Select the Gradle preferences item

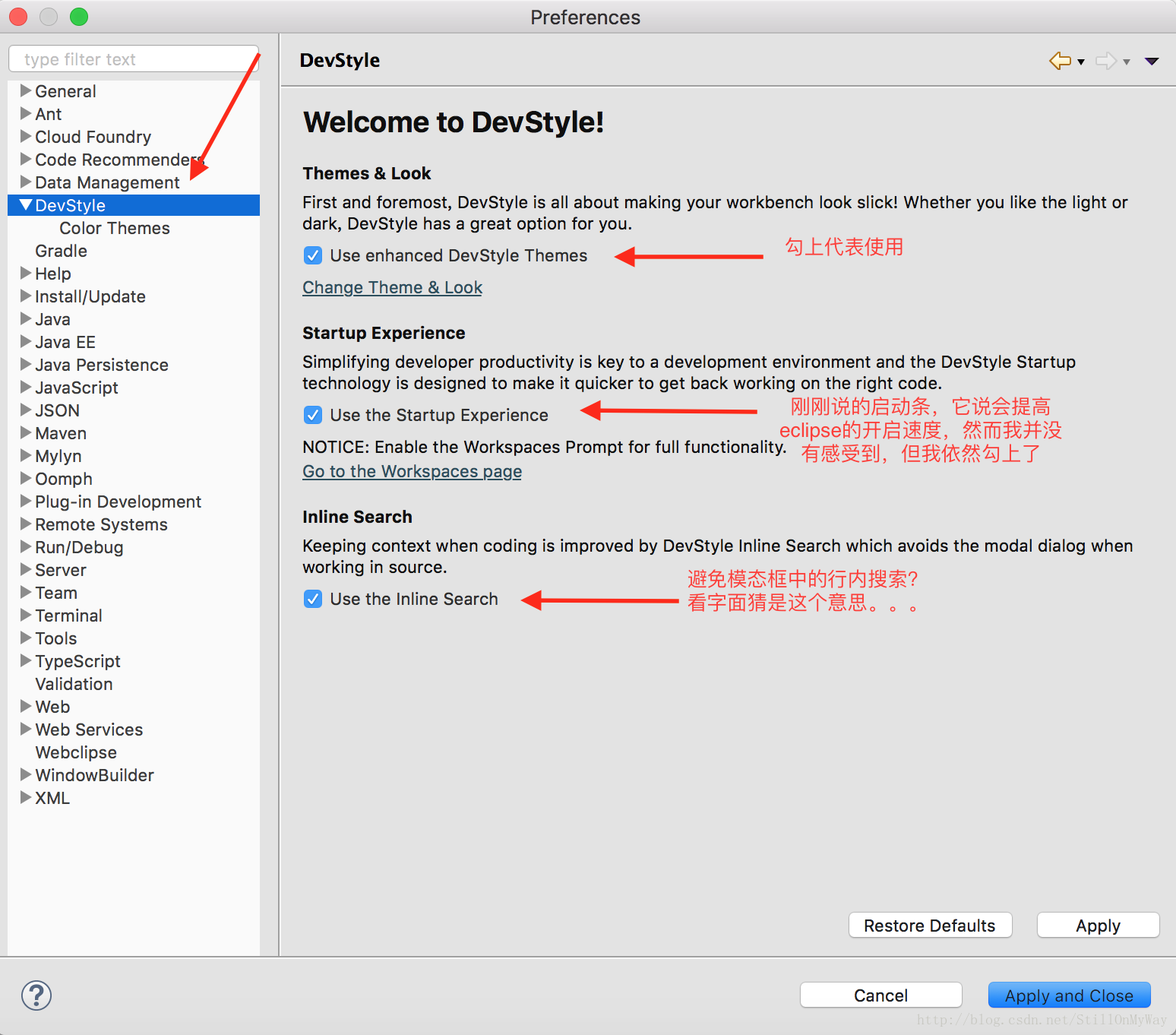[61, 251]
